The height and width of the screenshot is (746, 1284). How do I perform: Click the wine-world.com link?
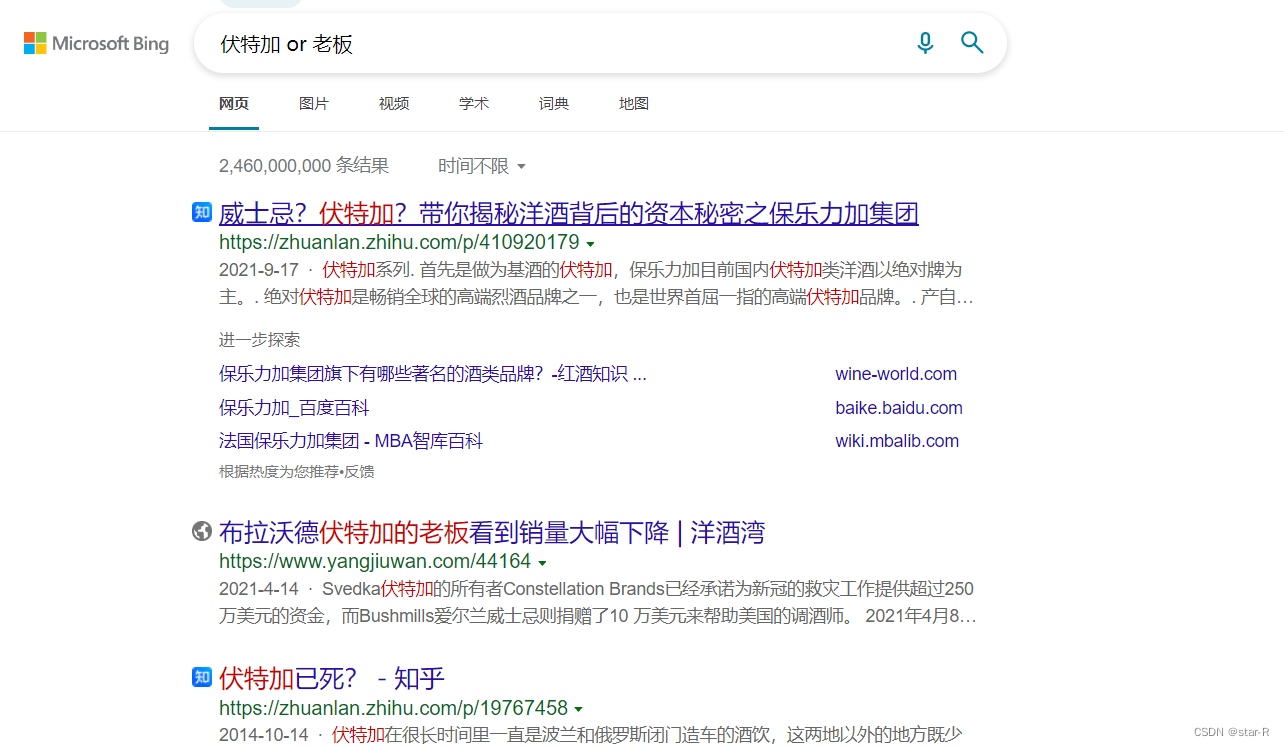click(x=896, y=374)
